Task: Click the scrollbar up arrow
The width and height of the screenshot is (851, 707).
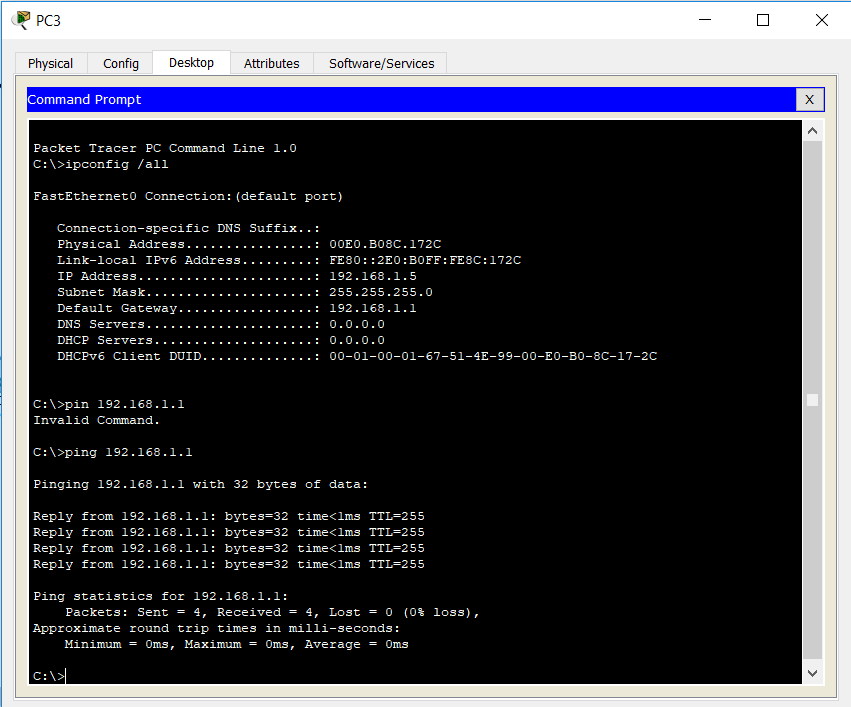Action: click(x=812, y=129)
